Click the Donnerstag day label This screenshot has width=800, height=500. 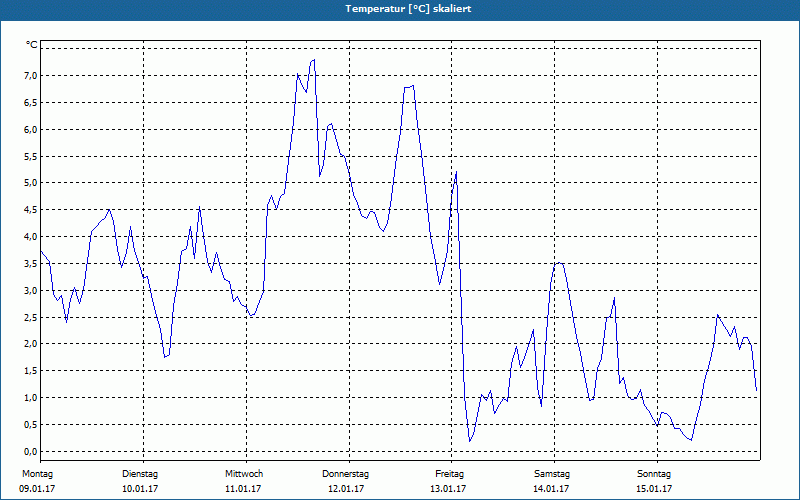(345, 474)
